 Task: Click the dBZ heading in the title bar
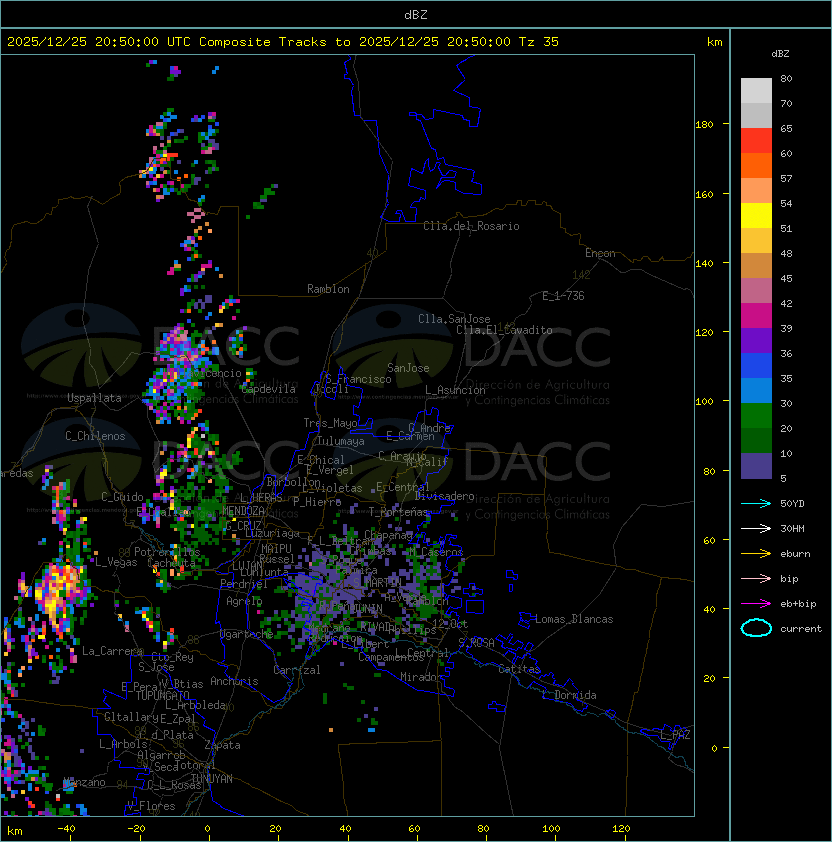click(416, 14)
